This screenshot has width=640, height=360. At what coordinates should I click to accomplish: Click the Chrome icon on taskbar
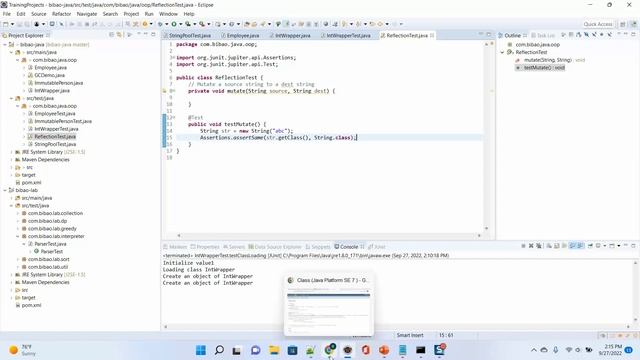pyautogui.click(x=329, y=350)
